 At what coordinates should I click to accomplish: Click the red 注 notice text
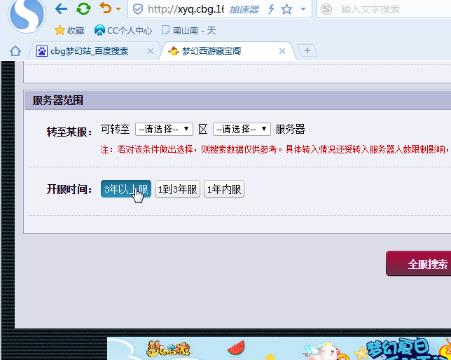[275, 149]
